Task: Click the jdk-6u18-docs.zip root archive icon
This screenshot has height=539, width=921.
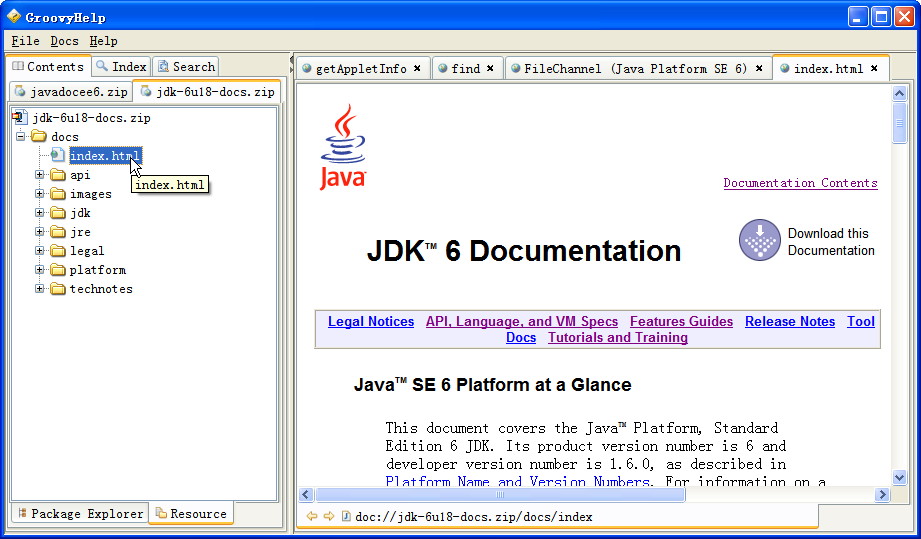Action: coord(20,117)
